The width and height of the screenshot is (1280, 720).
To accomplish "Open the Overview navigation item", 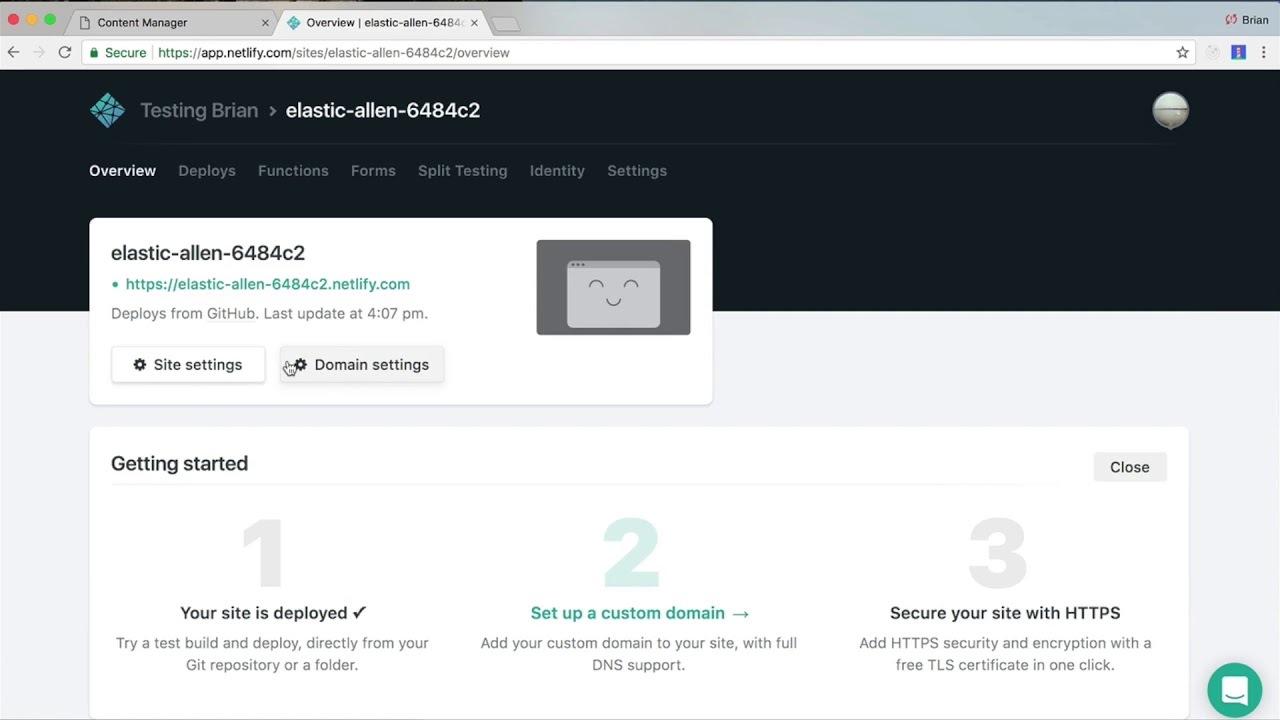I will [122, 170].
